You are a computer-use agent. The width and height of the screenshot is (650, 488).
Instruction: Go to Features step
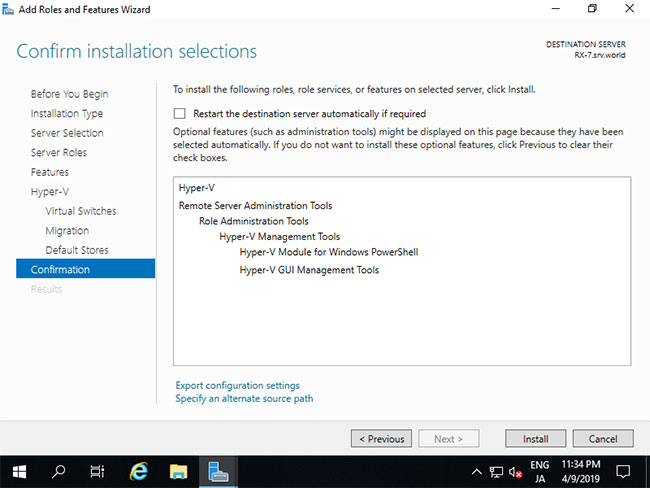pyautogui.click(x=50, y=172)
